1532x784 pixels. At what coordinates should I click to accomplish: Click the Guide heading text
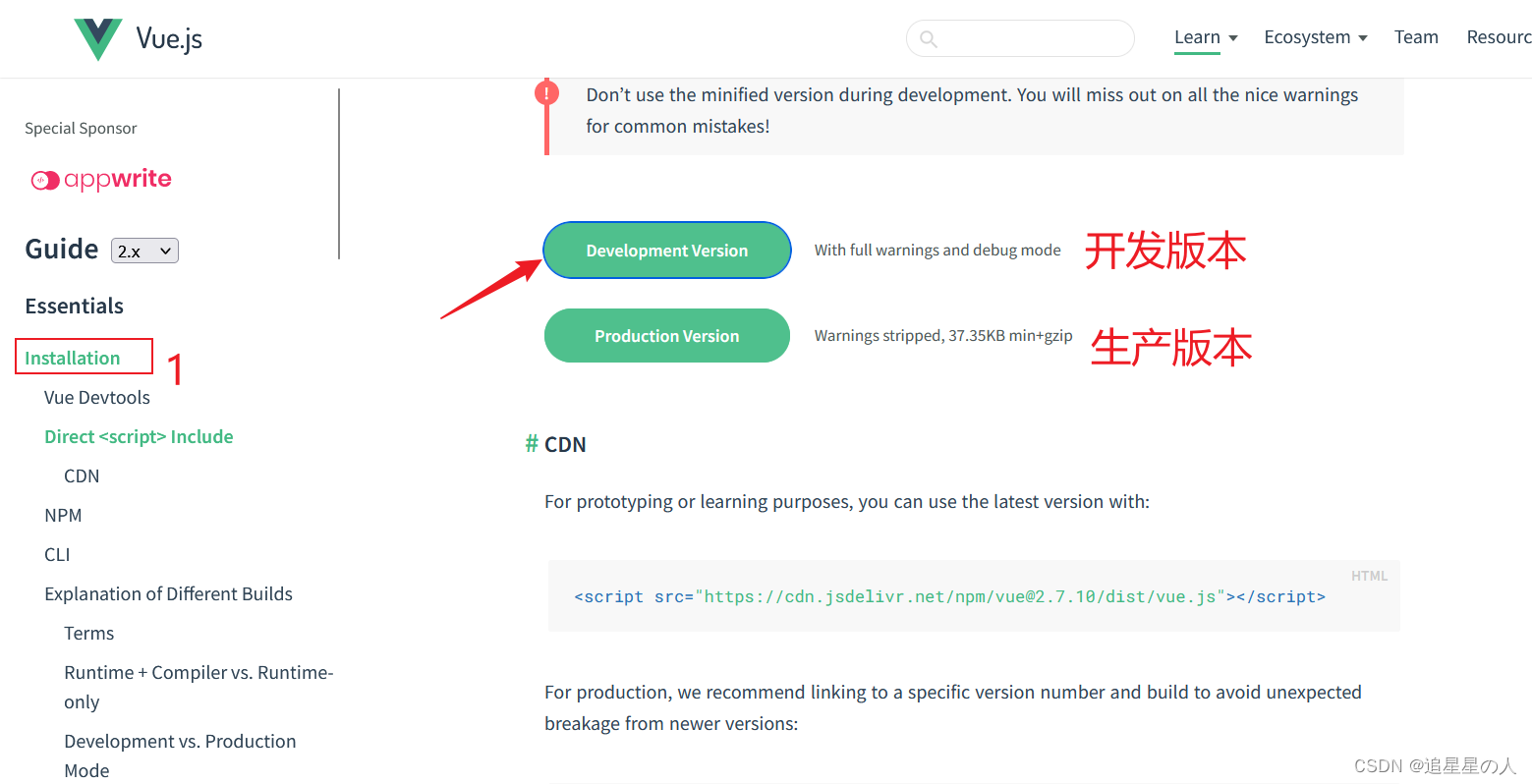coord(62,249)
